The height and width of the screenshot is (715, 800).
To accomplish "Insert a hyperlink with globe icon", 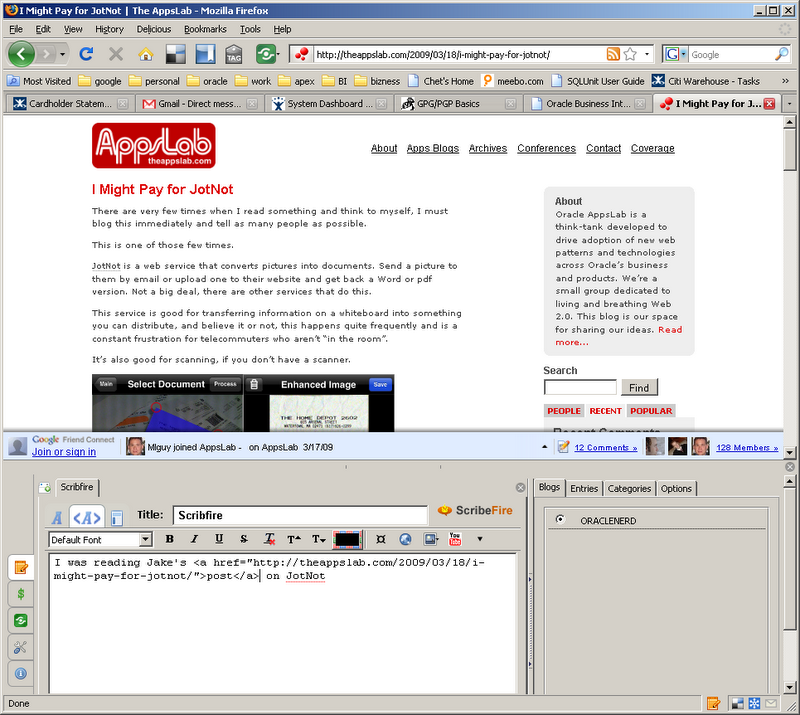I will pyautogui.click(x=406, y=539).
